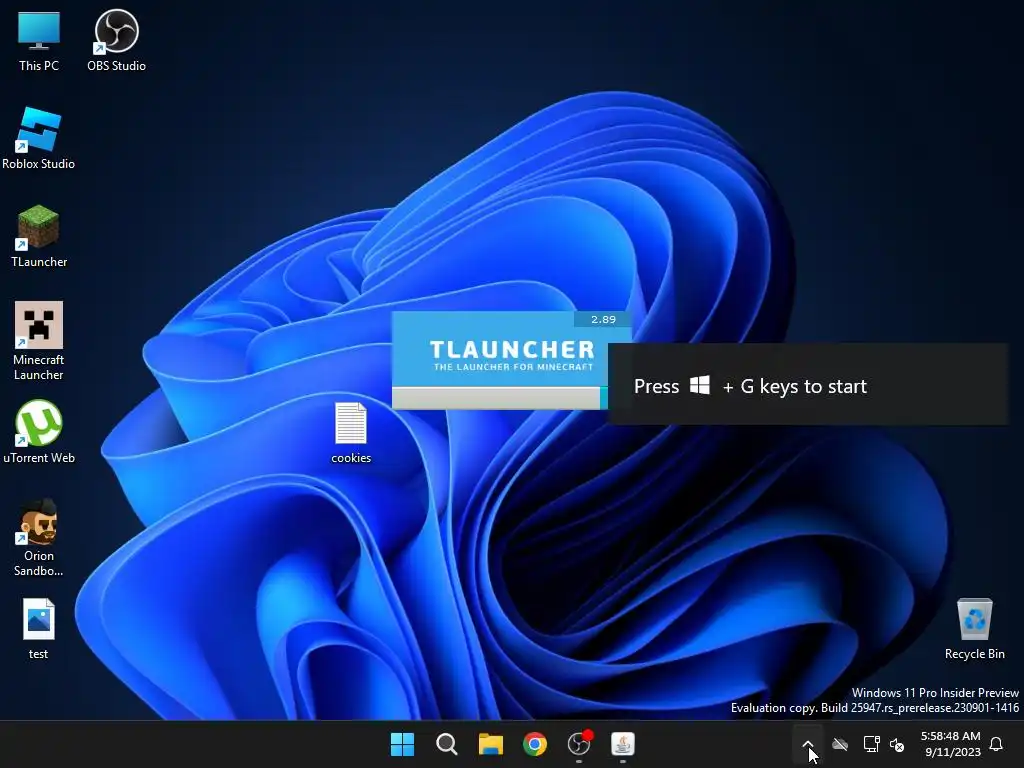The image size is (1024, 768).
Task: Open OneDrive cloud tray icon
Action: pos(840,744)
